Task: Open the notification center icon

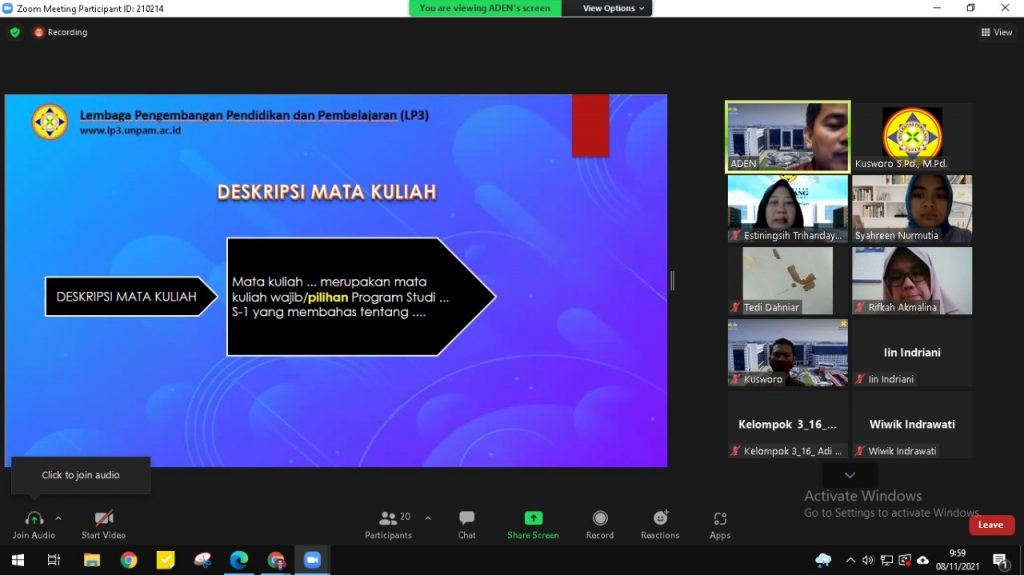Action: (1000, 560)
